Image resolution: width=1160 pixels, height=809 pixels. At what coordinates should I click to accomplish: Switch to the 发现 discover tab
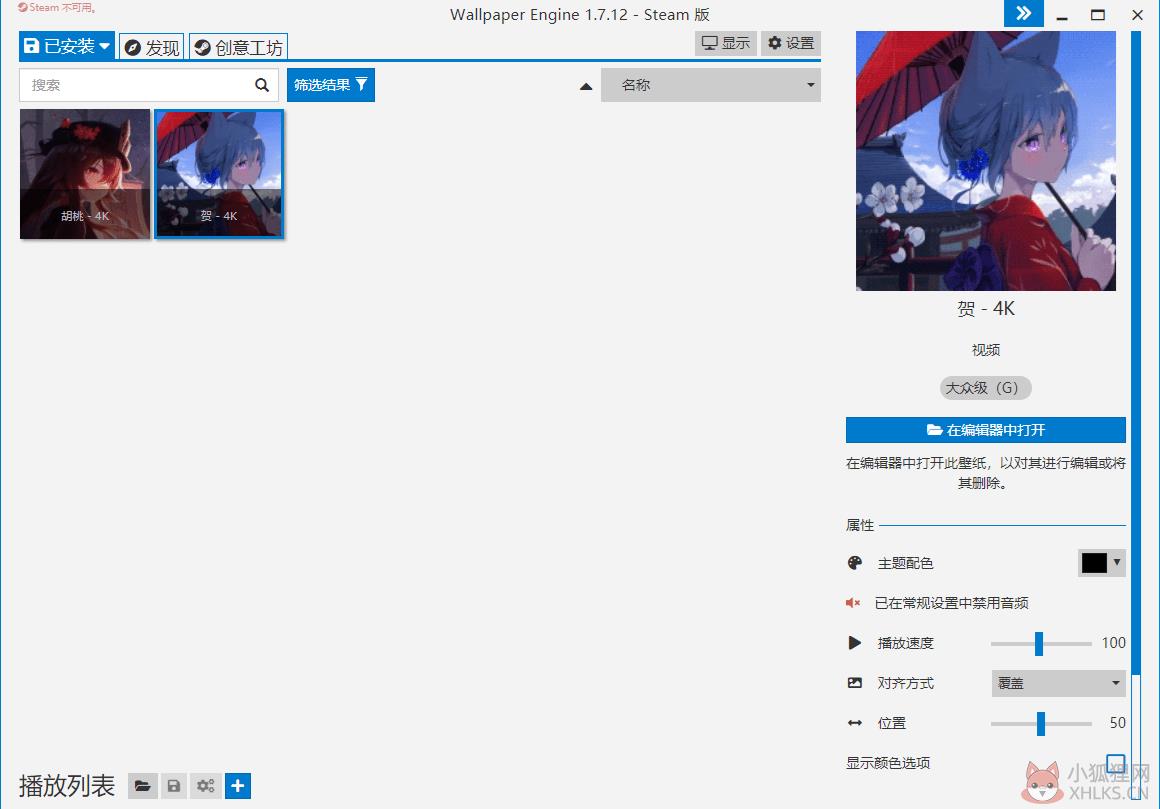(152, 47)
